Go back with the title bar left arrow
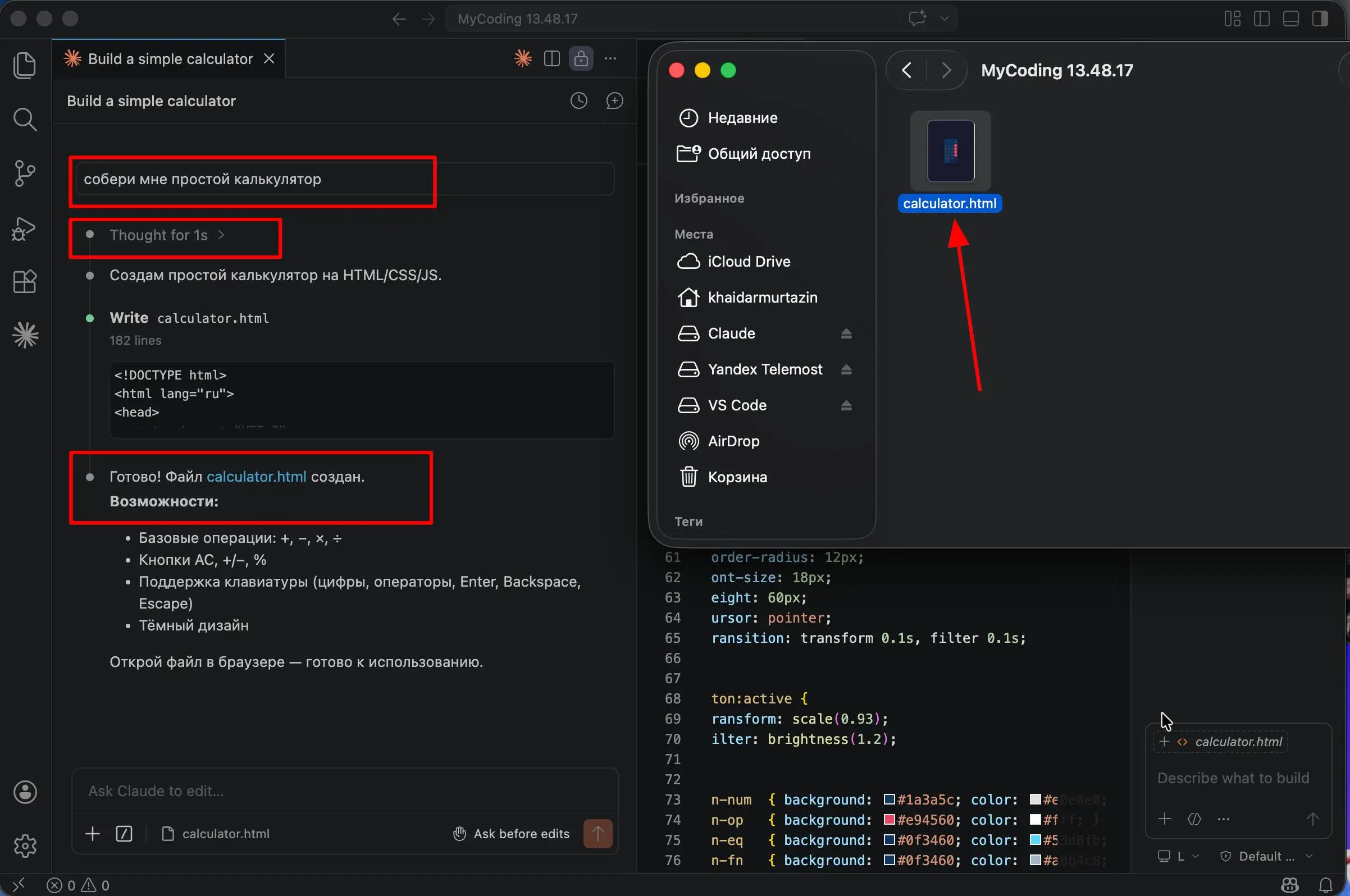The width and height of the screenshot is (1350, 896). tap(399, 19)
